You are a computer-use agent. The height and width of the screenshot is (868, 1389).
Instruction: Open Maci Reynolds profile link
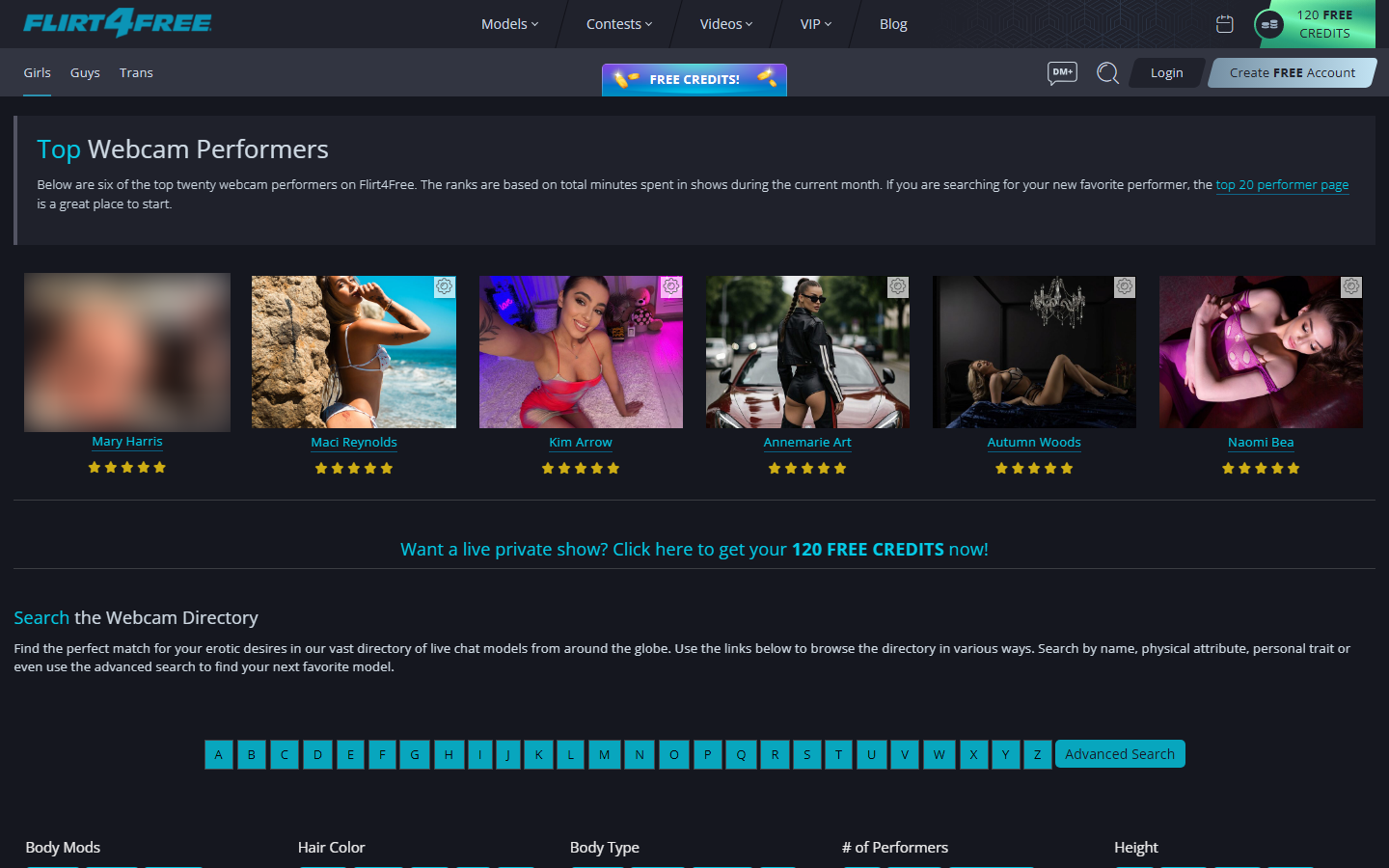point(354,443)
